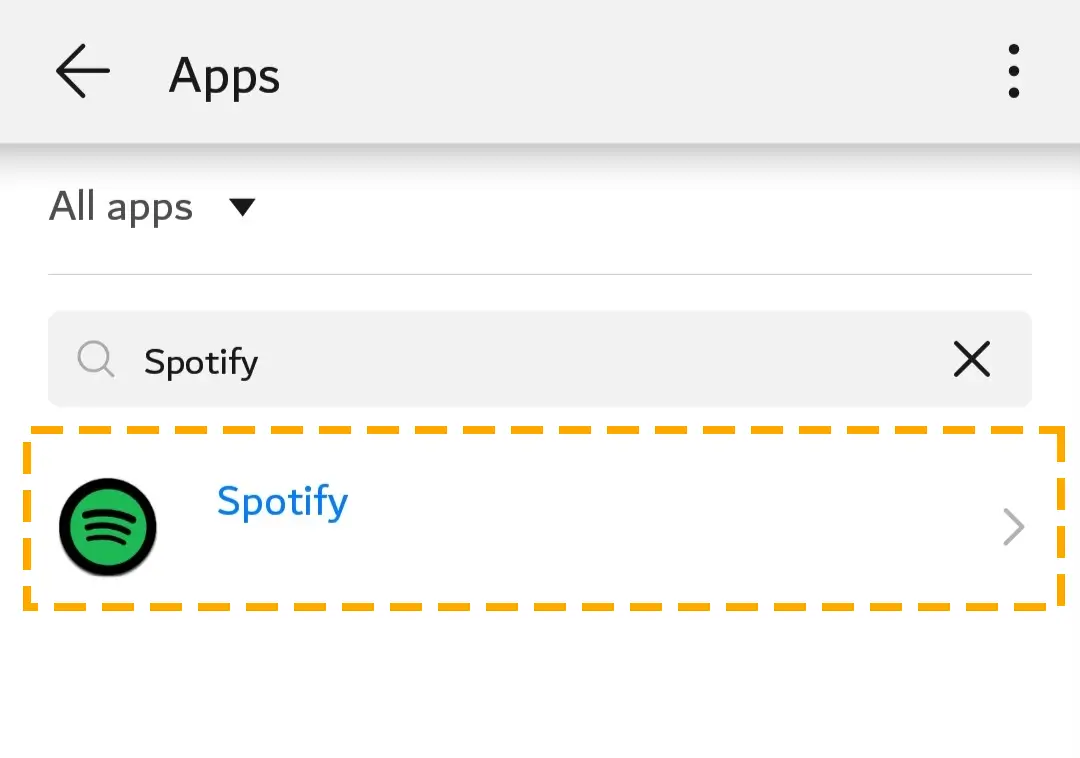Go back using the left arrow

point(83,71)
